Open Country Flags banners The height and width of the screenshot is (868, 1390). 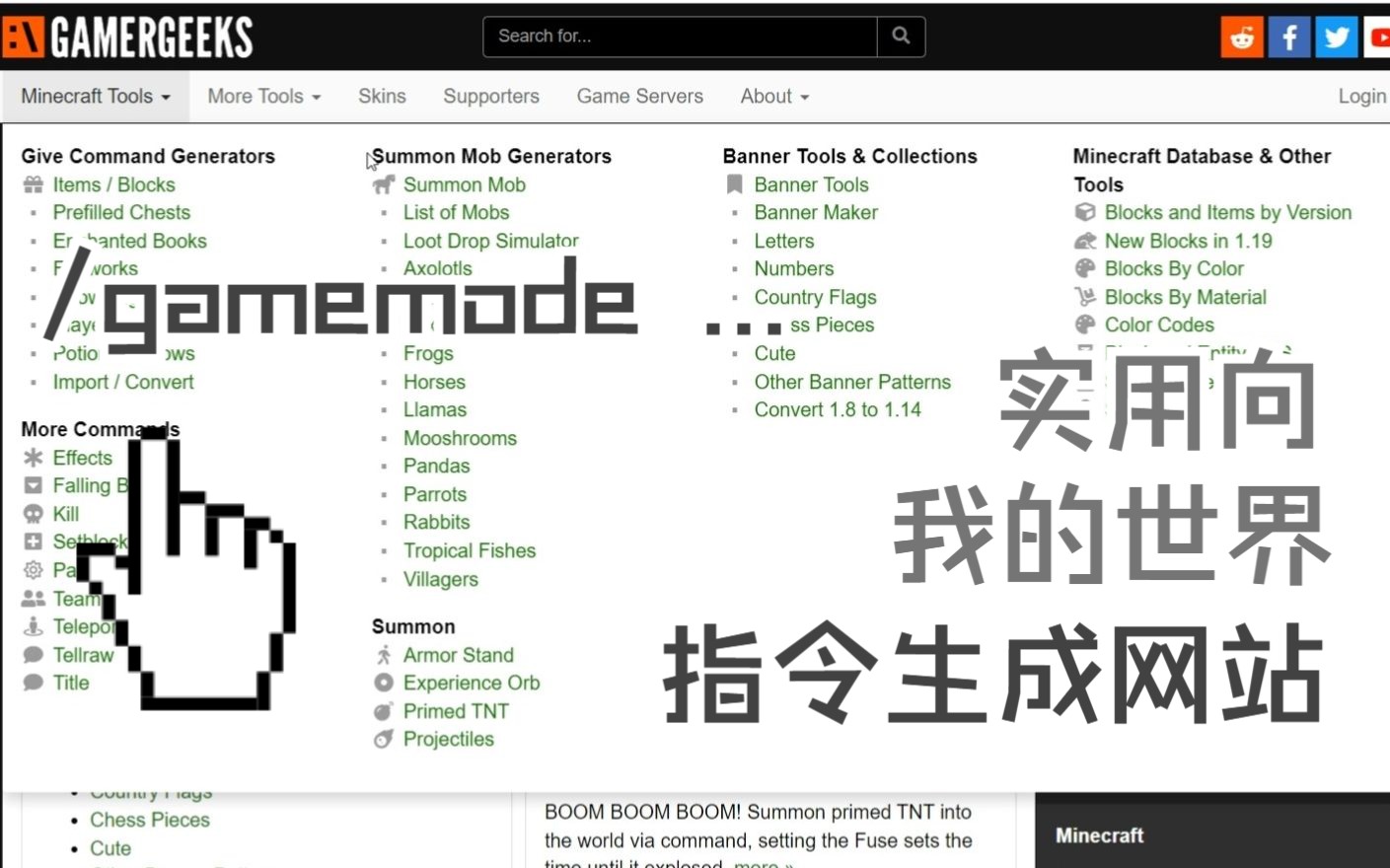[x=815, y=297]
